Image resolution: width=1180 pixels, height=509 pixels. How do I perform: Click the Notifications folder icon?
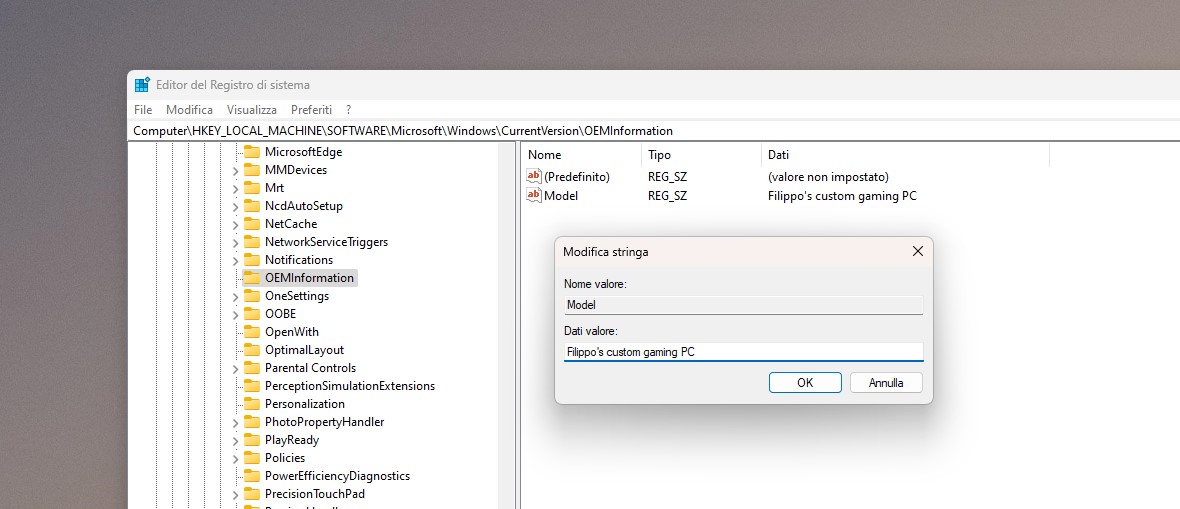pyautogui.click(x=251, y=261)
